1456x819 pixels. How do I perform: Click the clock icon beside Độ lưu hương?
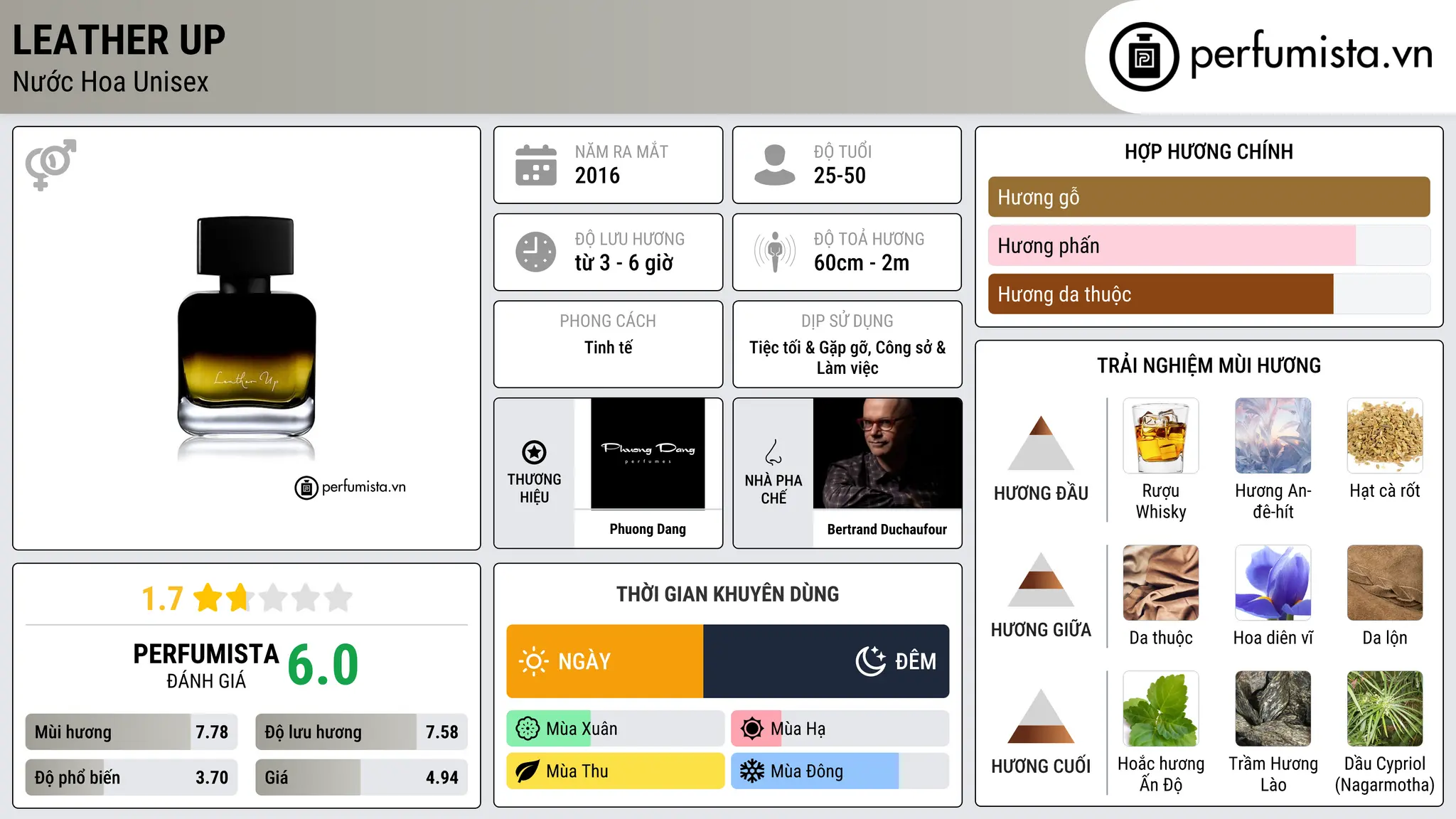pyautogui.click(x=536, y=252)
